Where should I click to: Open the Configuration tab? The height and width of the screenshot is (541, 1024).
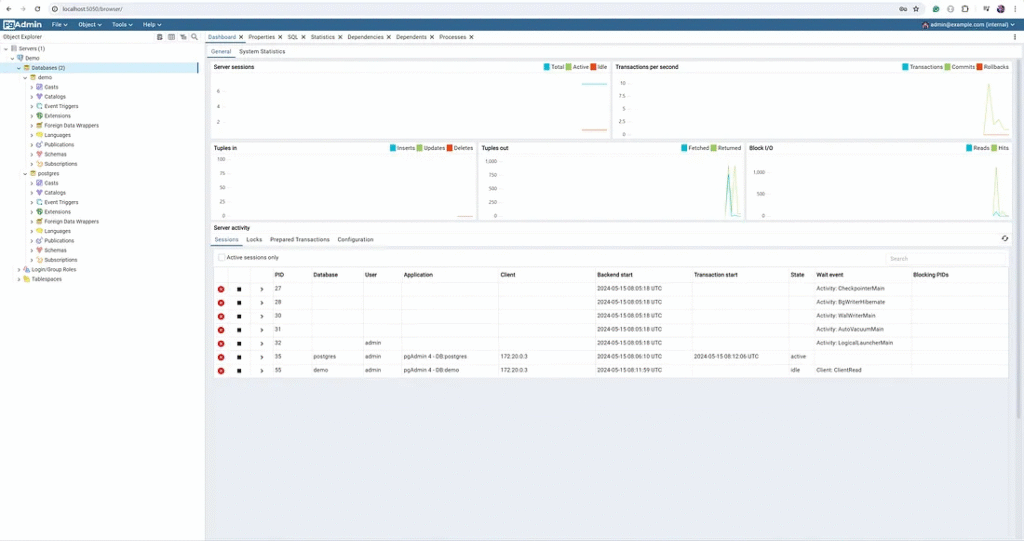[x=355, y=240]
